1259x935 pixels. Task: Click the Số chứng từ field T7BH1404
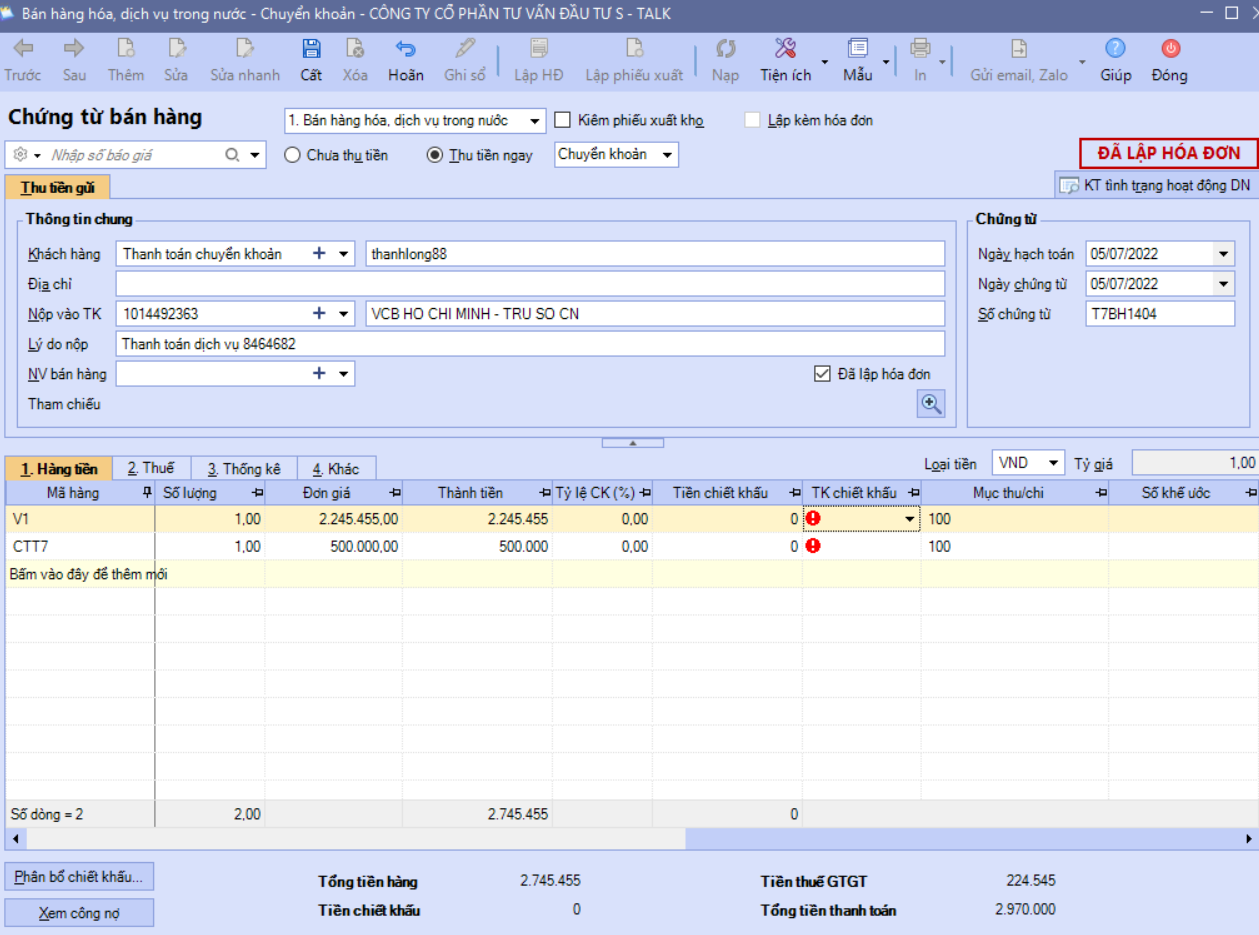pyautogui.click(x=1160, y=314)
